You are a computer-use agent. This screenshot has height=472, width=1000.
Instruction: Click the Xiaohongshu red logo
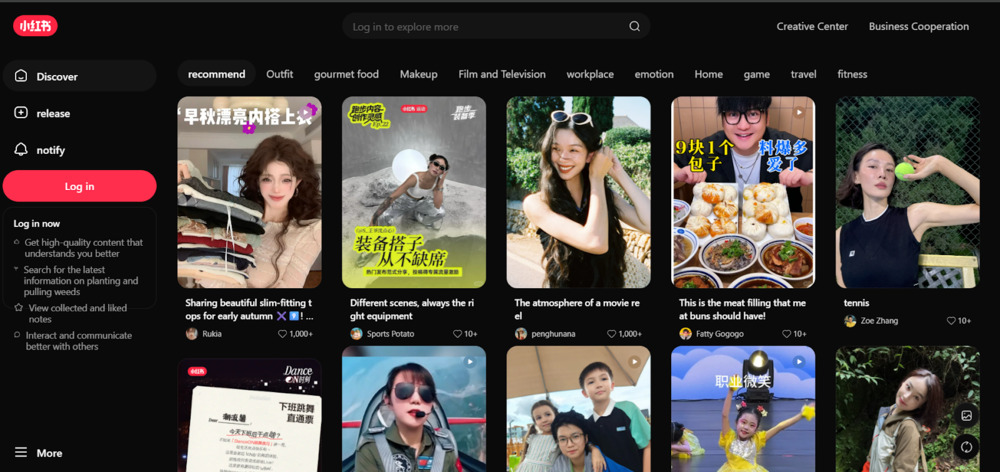pyautogui.click(x=35, y=26)
